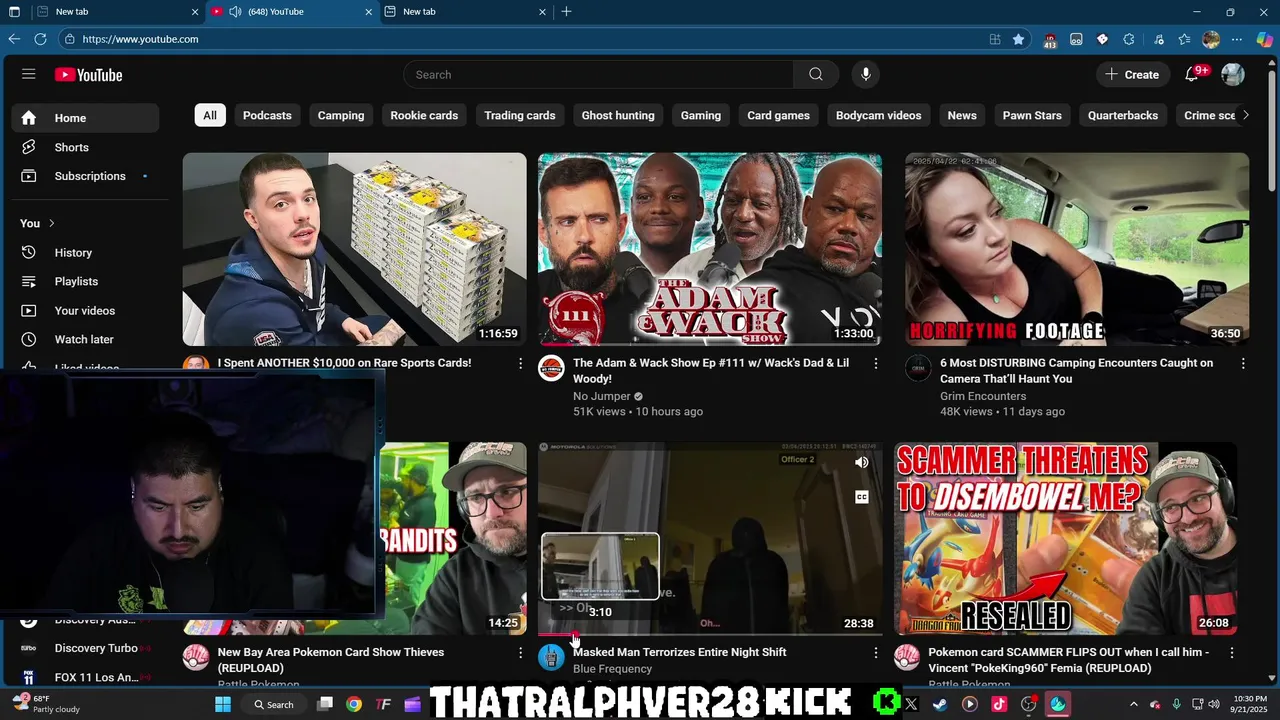The height and width of the screenshot is (720, 1280).
Task: Open options for the Masked Man Terrorizes video
Action: [876, 653]
